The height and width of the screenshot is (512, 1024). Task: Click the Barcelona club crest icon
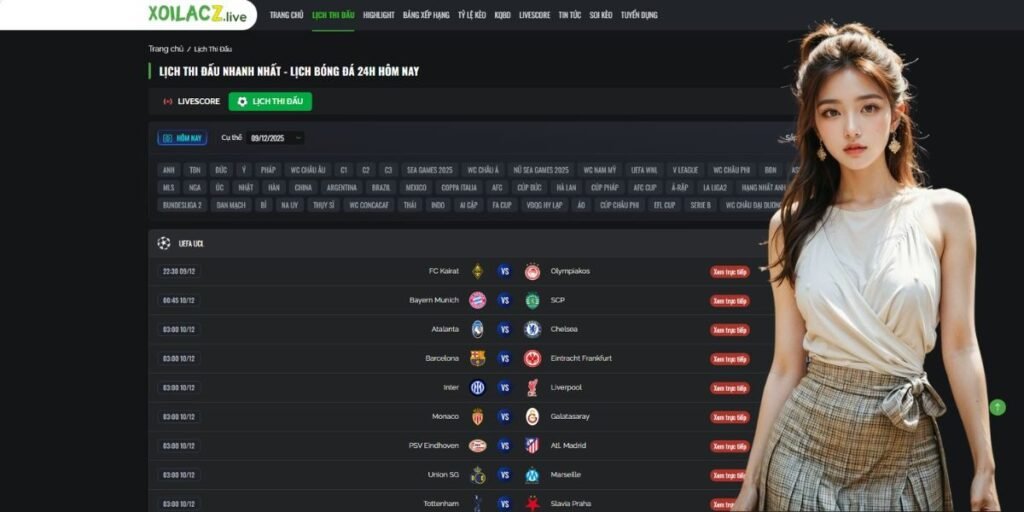click(x=477, y=358)
